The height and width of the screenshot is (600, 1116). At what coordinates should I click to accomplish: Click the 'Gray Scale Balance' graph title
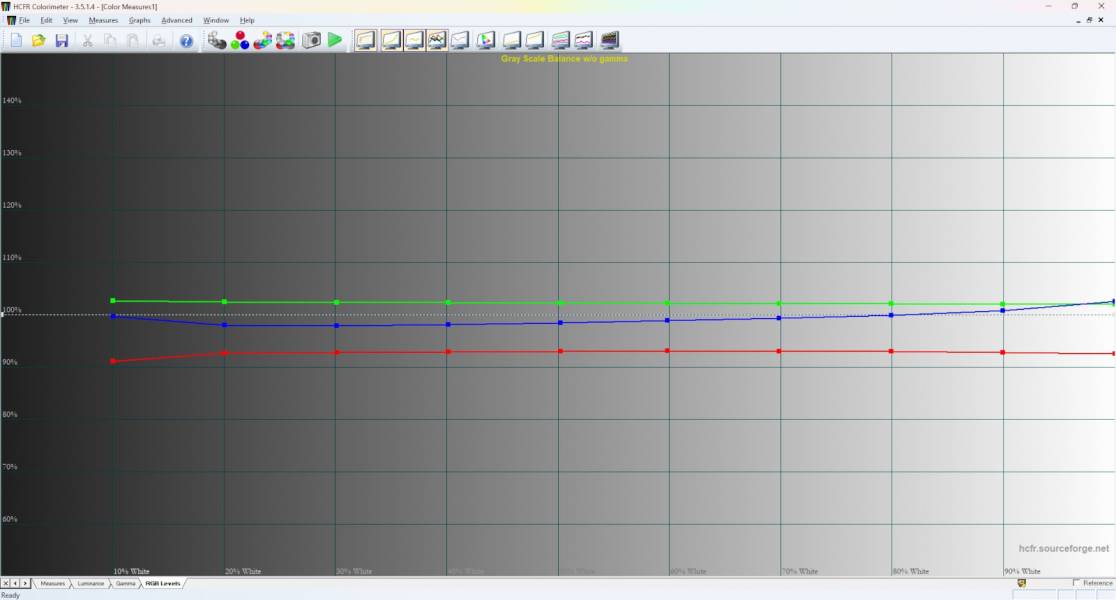(x=564, y=58)
